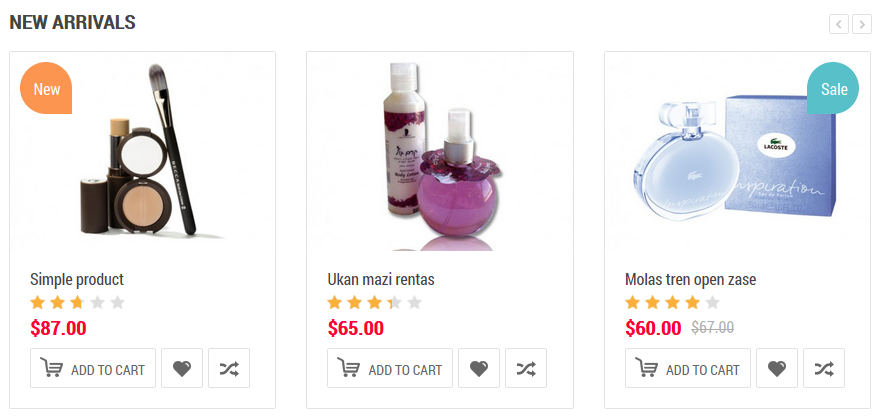
Task: Add Simple product to cart
Action: [x=92, y=368]
